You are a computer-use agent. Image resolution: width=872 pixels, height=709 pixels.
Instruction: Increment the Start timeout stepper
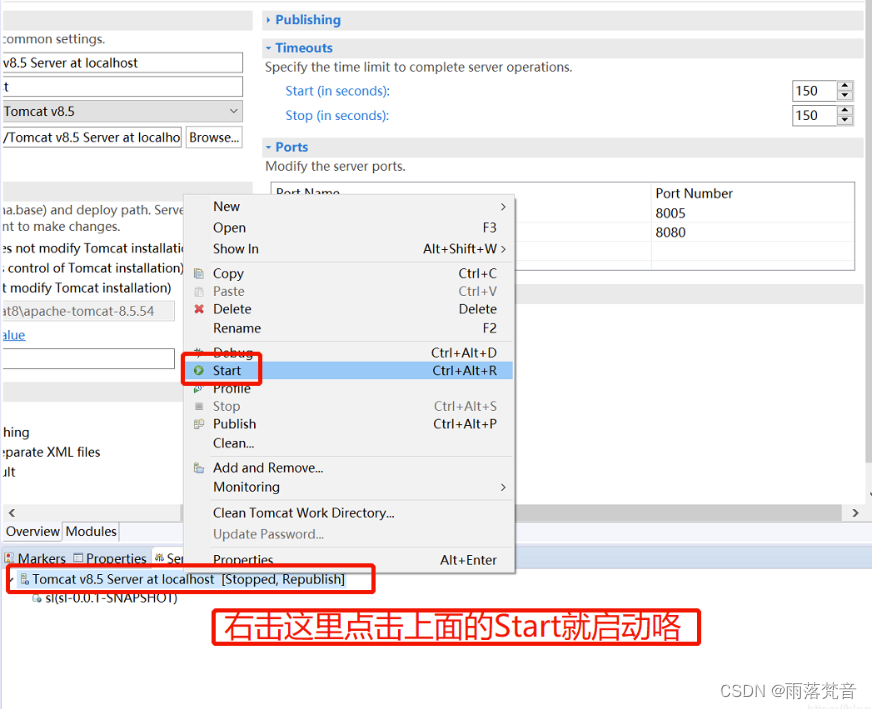845,86
